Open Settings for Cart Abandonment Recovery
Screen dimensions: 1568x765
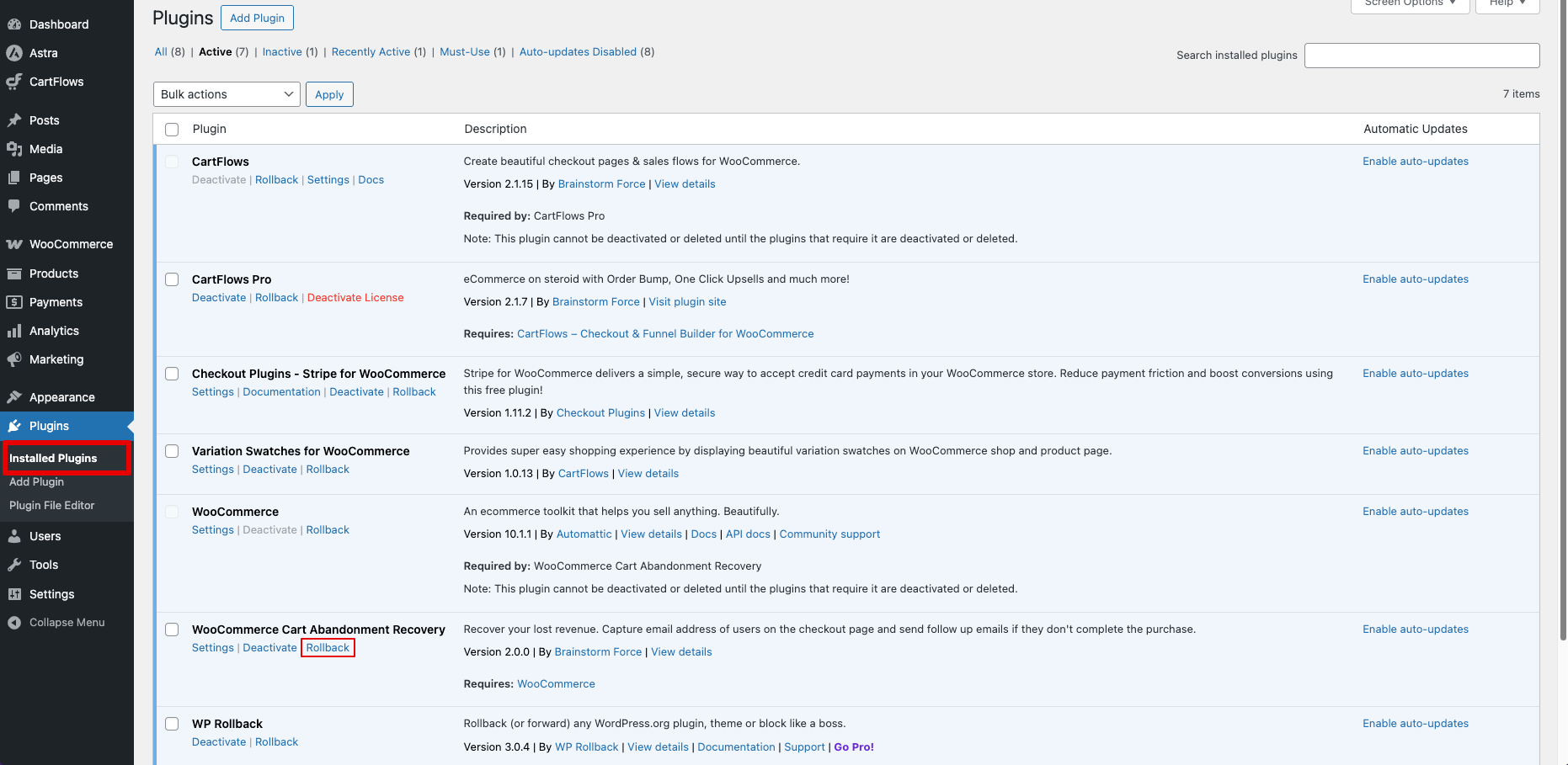point(213,648)
